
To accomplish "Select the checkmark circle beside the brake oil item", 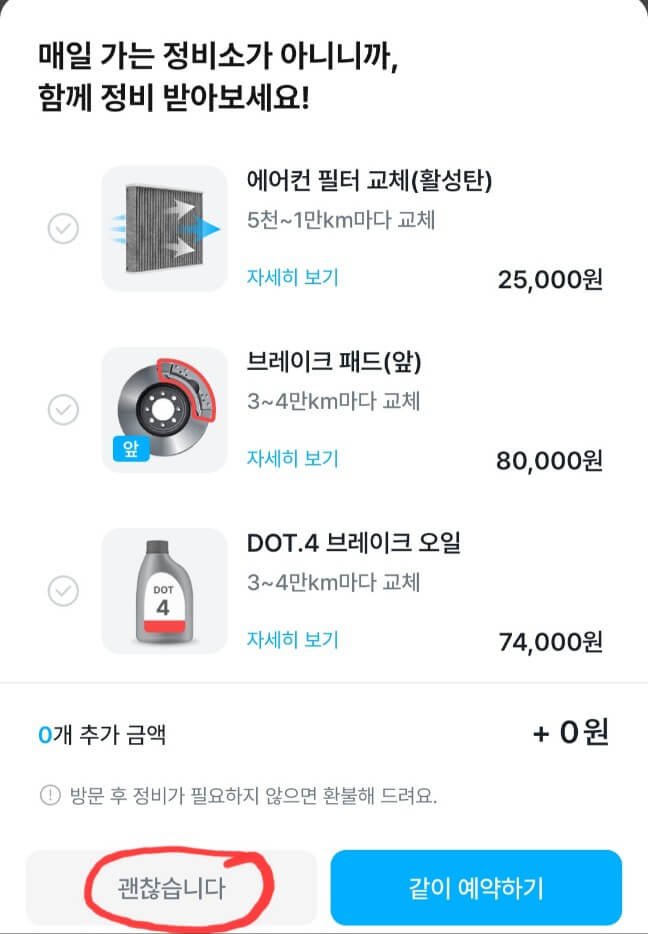I will 63,590.
